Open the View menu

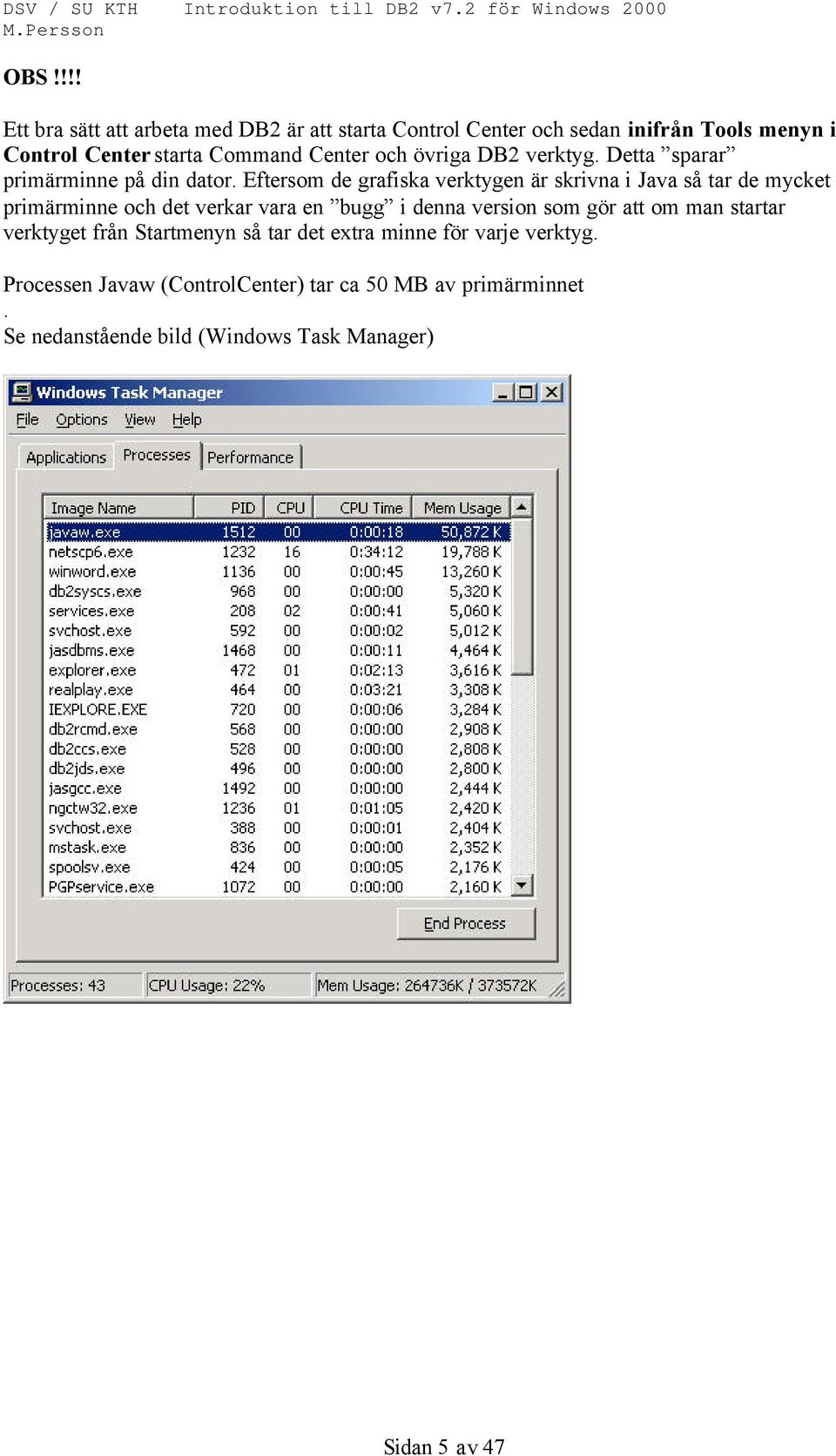(140, 419)
